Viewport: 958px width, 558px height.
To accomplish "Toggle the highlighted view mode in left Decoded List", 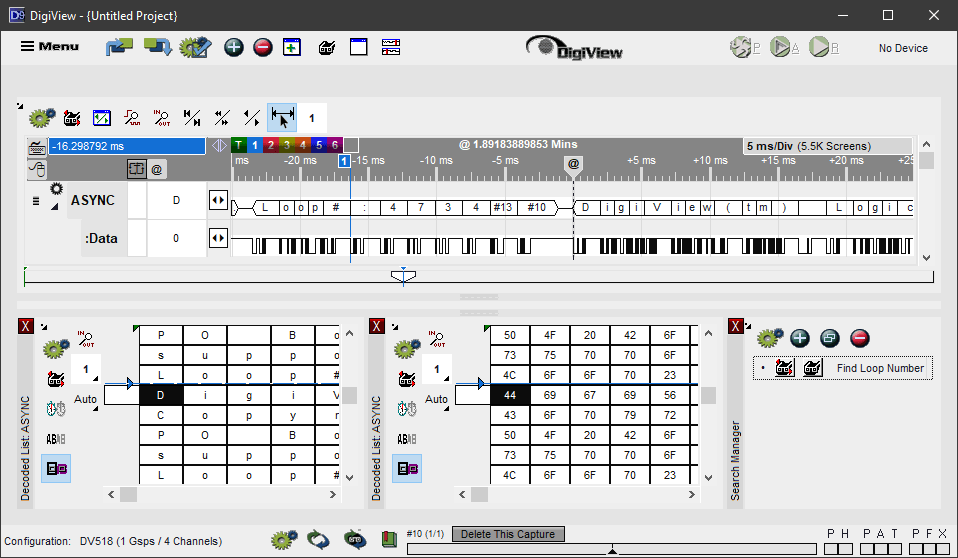I will (56, 467).
